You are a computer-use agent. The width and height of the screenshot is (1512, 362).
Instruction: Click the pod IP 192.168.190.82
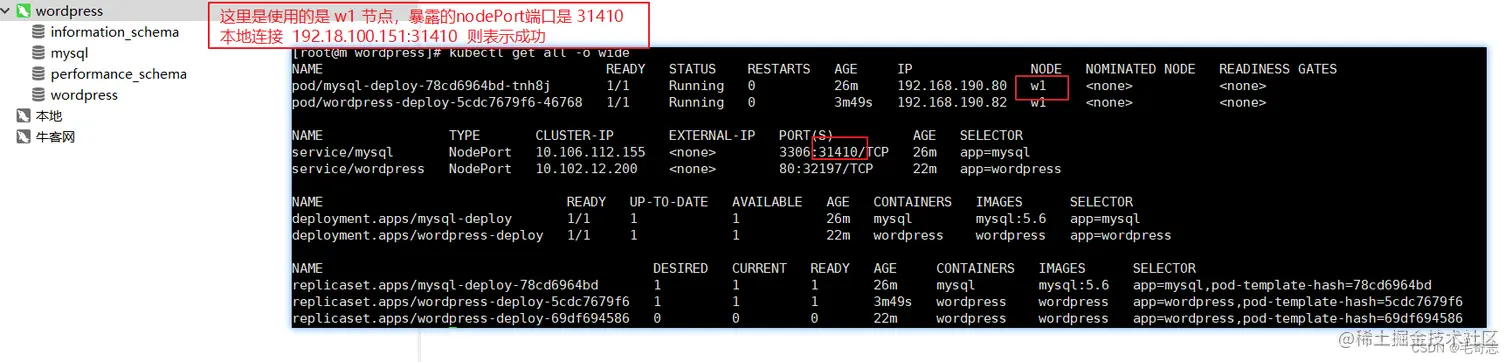tap(952, 102)
